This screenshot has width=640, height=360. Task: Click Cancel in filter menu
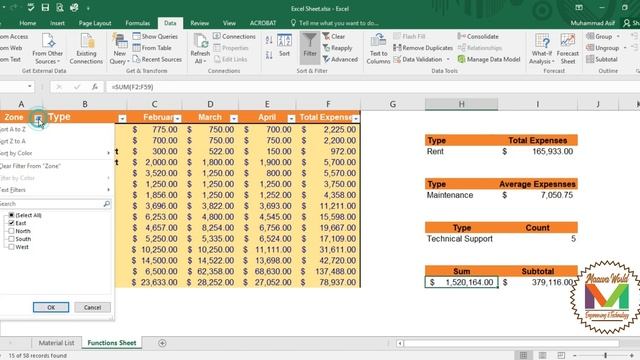tap(93, 307)
